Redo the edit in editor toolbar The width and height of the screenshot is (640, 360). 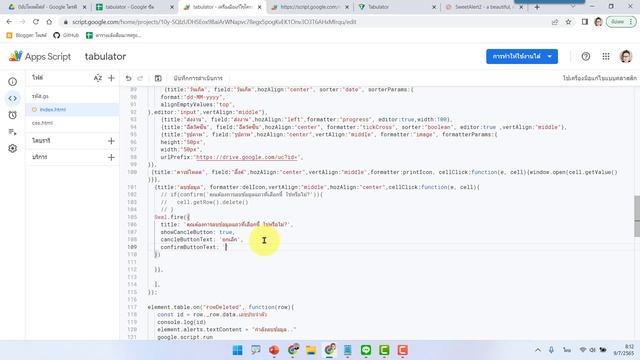tap(140, 78)
